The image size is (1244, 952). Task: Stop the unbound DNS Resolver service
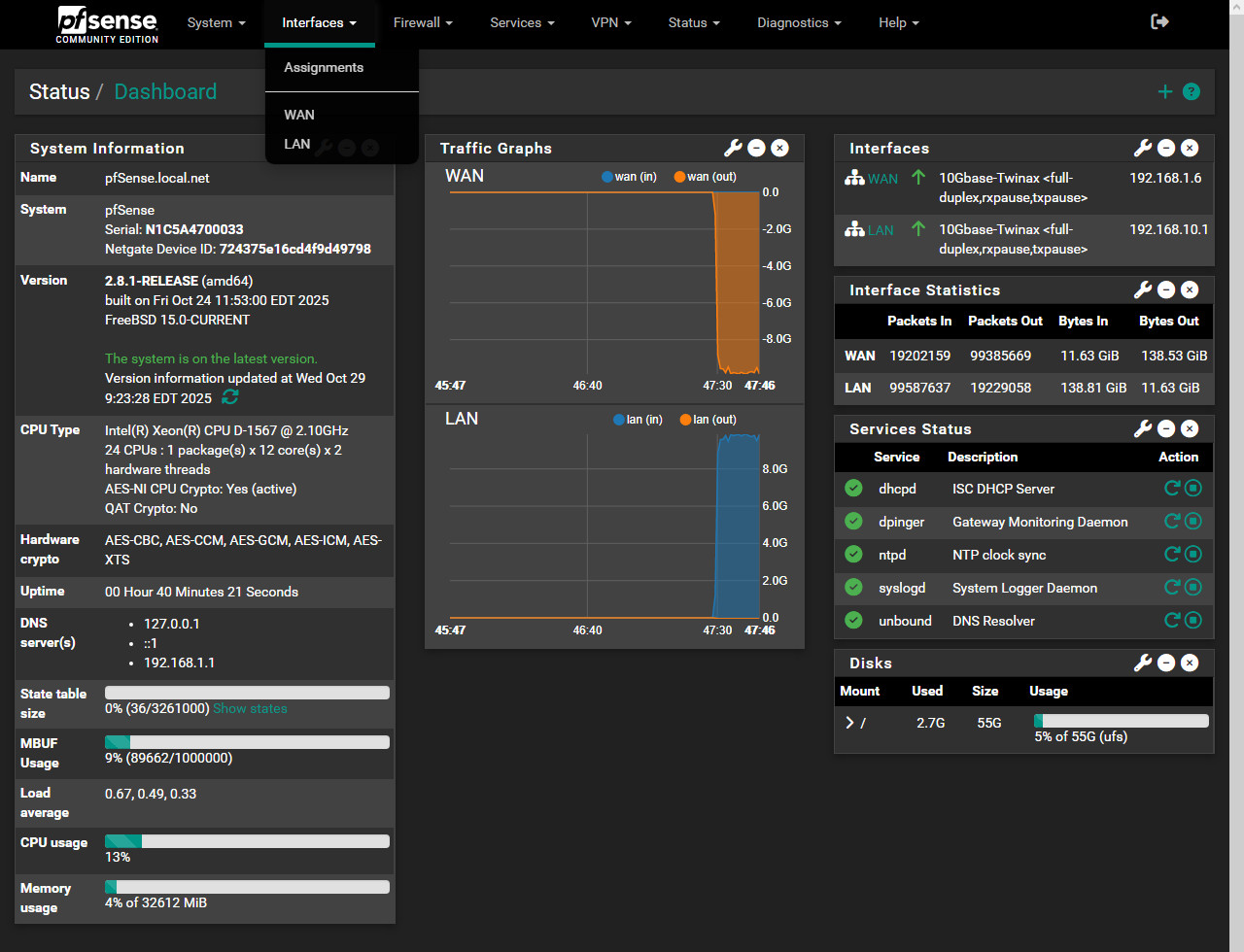point(1193,620)
